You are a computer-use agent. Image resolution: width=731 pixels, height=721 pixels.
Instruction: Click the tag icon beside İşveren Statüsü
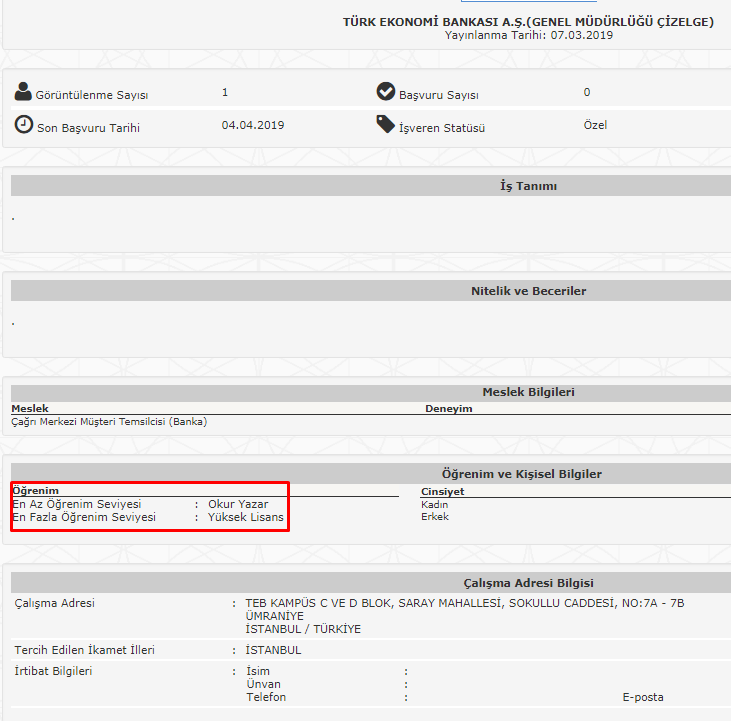coord(386,124)
